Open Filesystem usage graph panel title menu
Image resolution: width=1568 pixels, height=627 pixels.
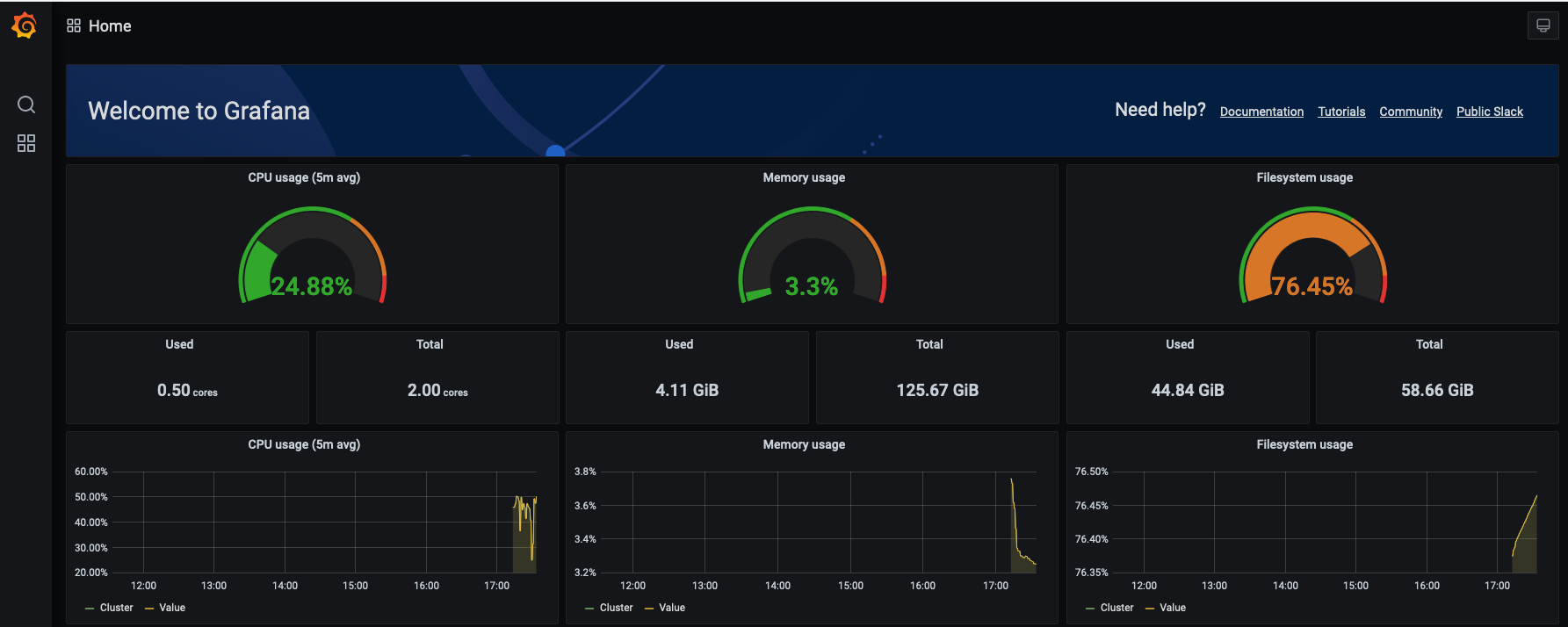[1304, 444]
